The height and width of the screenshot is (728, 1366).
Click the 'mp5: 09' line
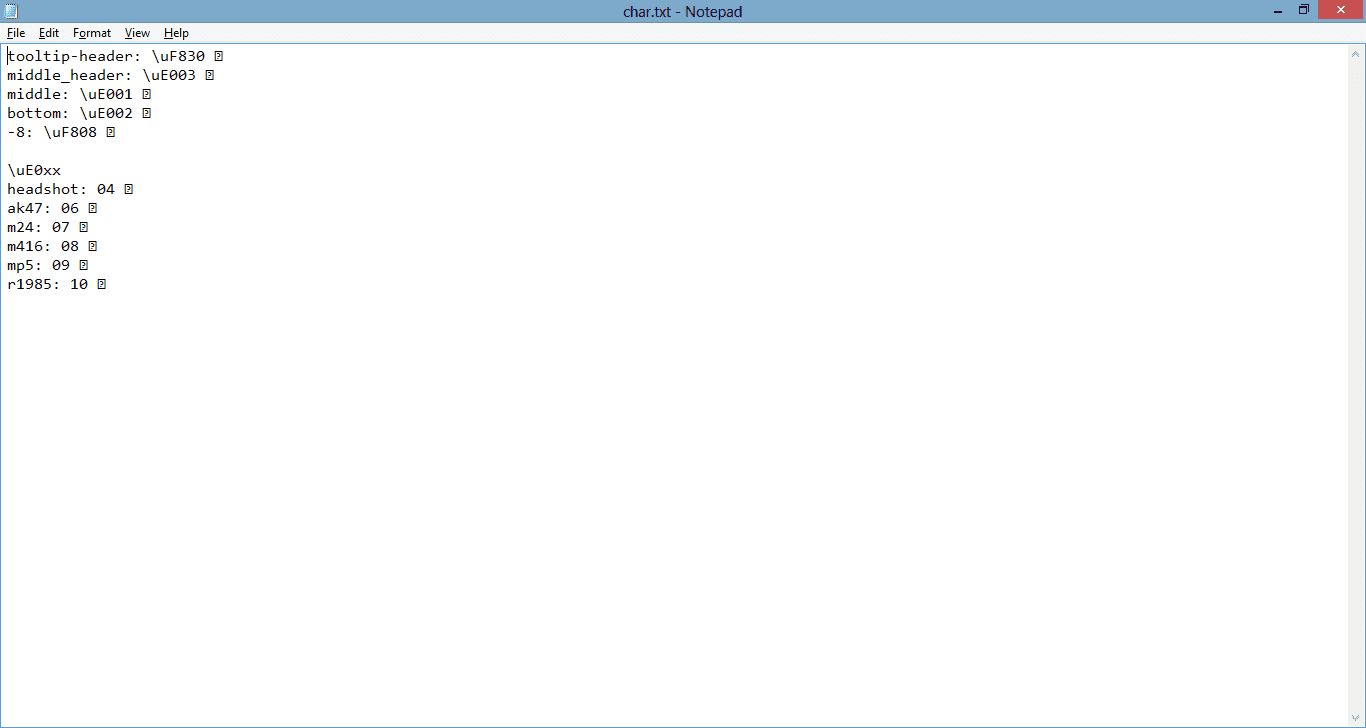click(x=48, y=265)
